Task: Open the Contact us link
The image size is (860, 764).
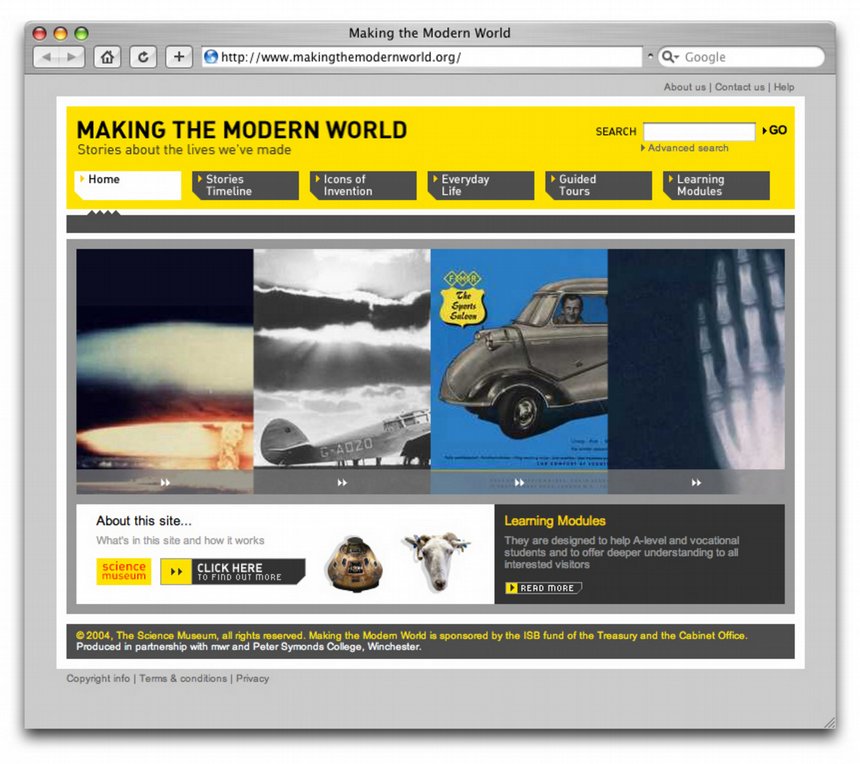Action: tap(739, 87)
